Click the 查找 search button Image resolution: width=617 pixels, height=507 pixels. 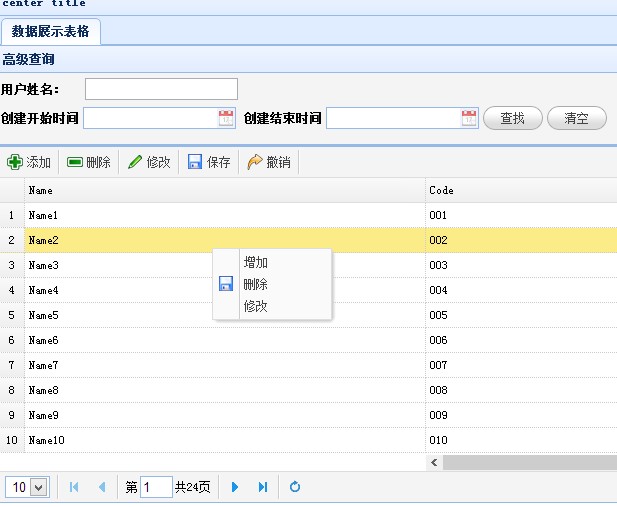point(513,118)
